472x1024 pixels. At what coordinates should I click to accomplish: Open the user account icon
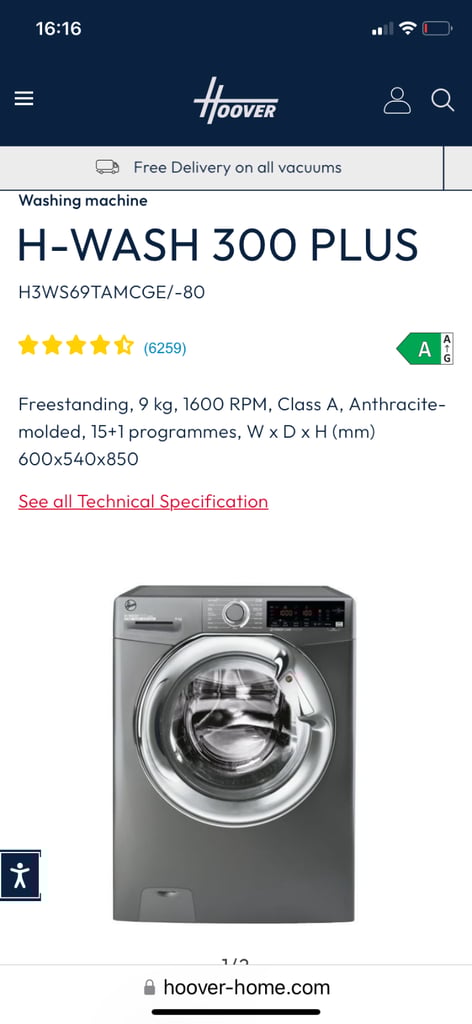[x=397, y=100]
